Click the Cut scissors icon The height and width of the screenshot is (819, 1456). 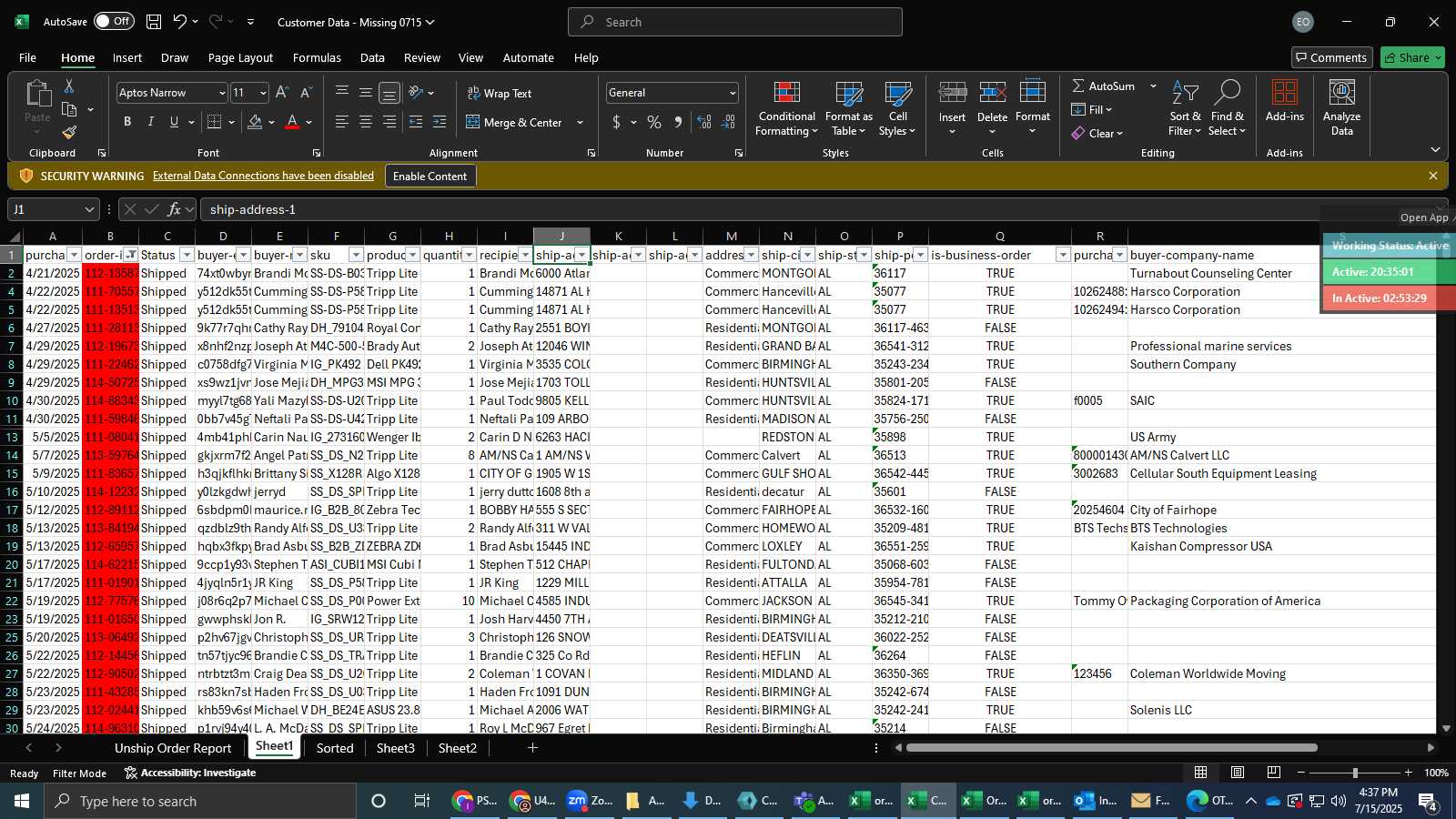click(x=69, y=86)
